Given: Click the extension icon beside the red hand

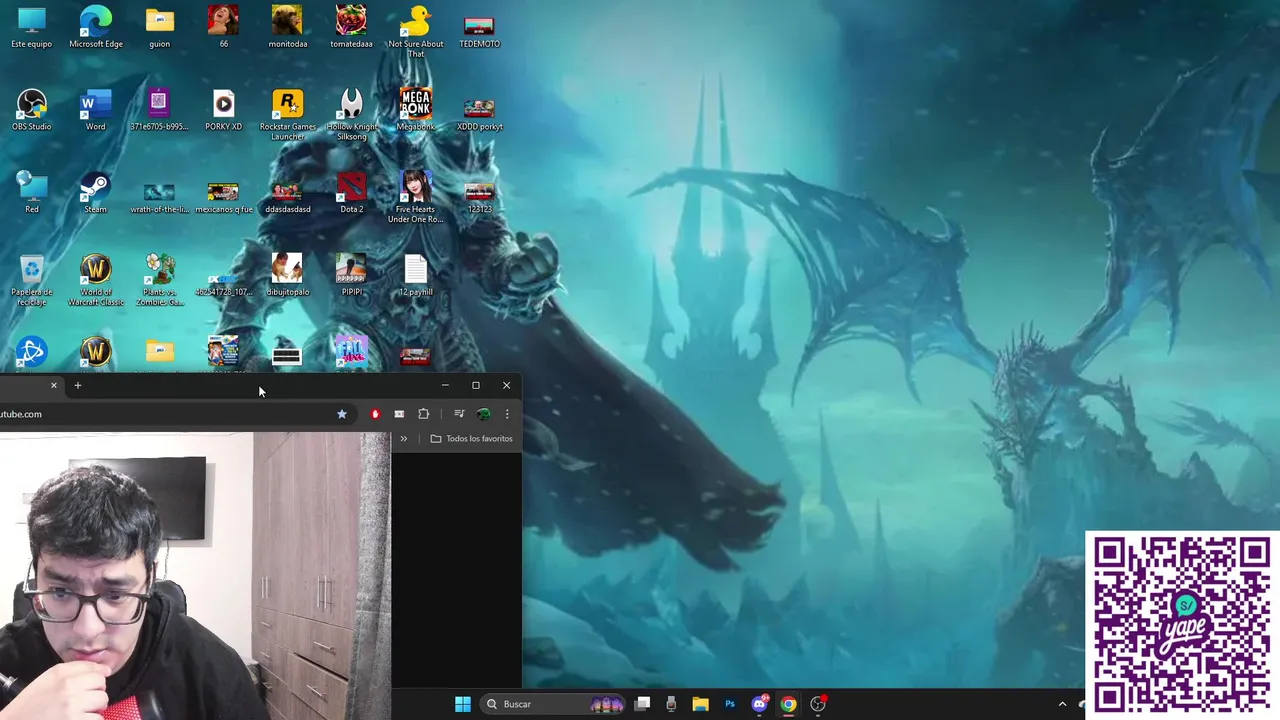Looking at the screenshot, I should 399,414.
